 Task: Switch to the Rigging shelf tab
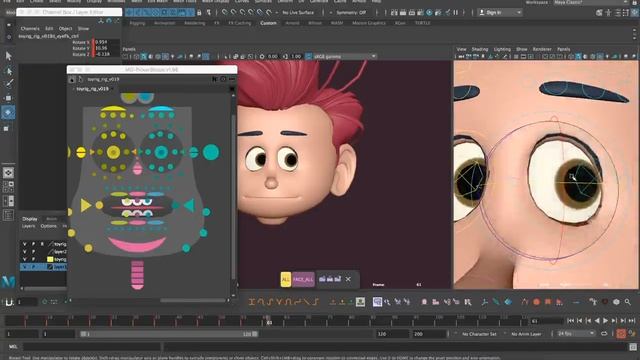tap(137, 23)
